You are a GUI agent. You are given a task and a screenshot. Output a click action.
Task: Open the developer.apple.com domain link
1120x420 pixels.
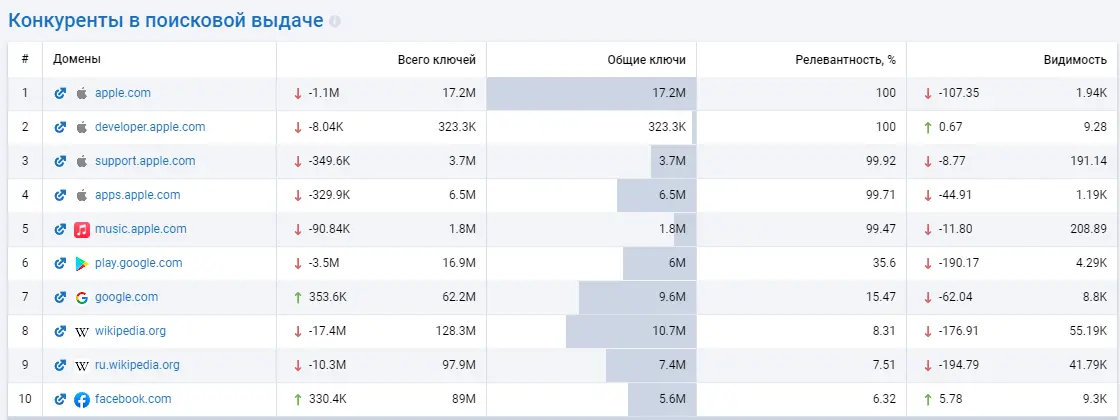(150, 127)
